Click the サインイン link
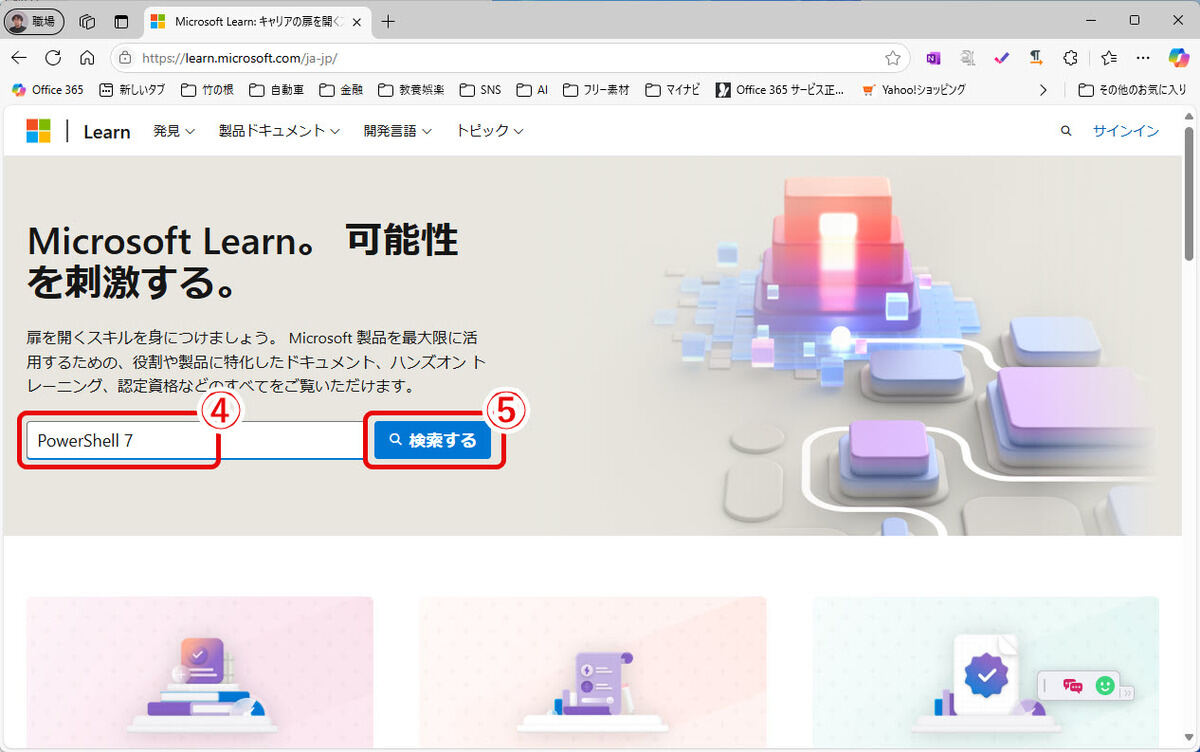Image resolution: width=1200 pixels, height=752 pixels. pos(1126,131)
